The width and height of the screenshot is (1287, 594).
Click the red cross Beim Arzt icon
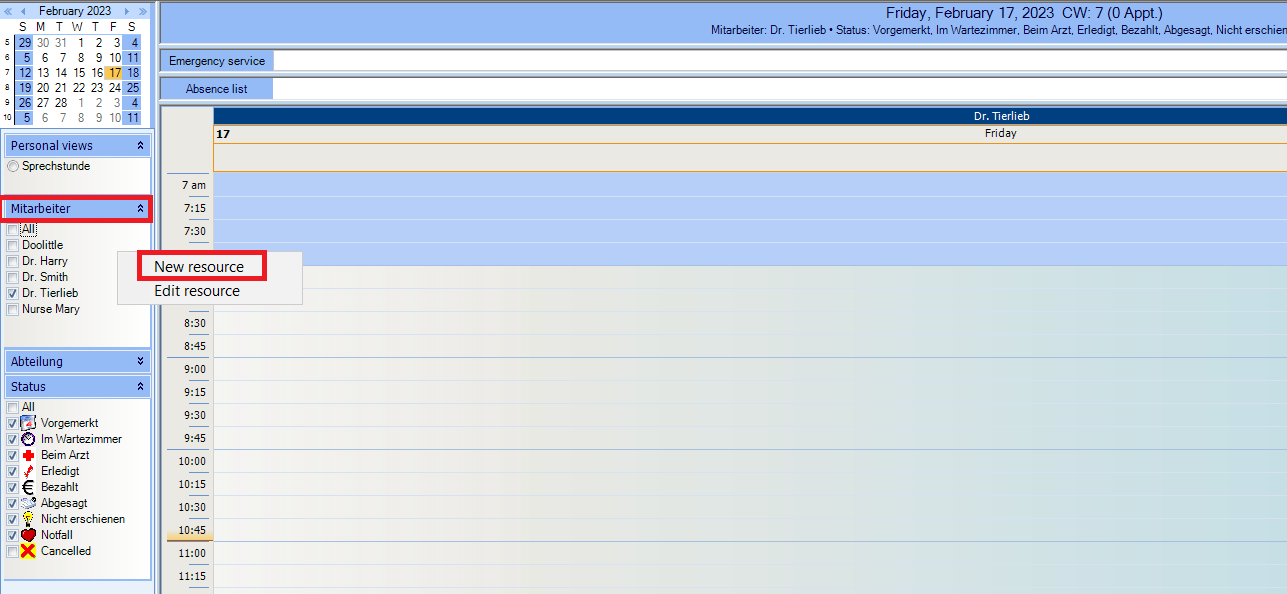point(28,455)
